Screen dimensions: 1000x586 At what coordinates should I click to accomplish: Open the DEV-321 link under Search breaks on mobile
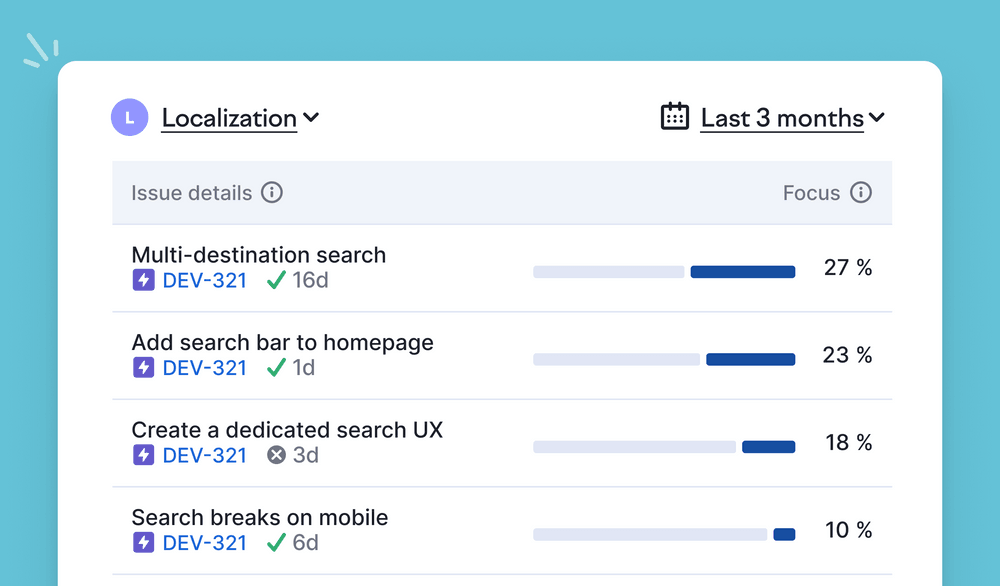(204, 543)
